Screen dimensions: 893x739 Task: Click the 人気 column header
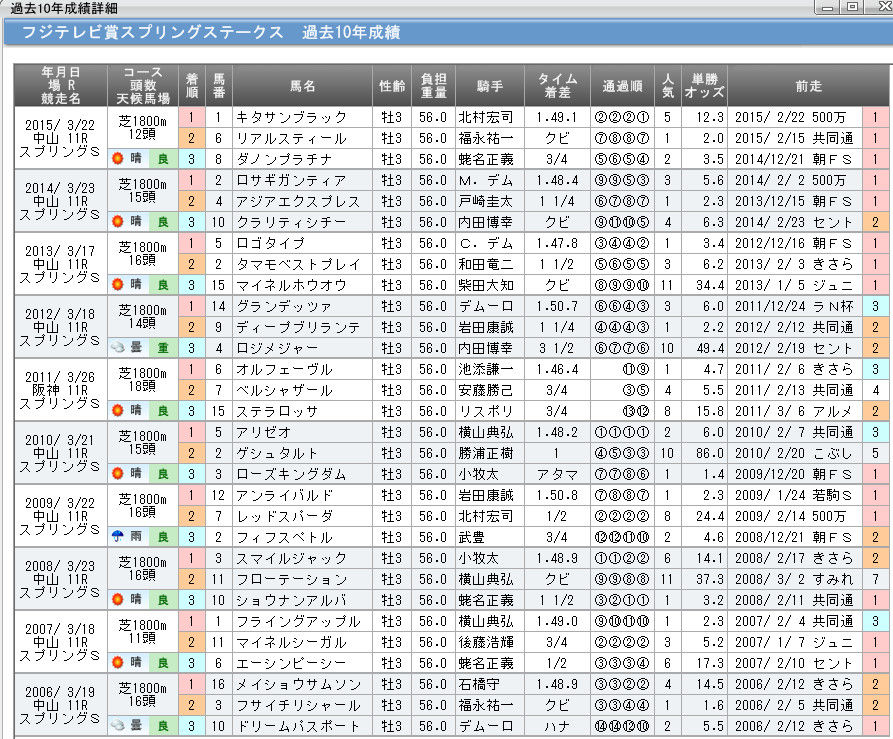pos(668,86)
